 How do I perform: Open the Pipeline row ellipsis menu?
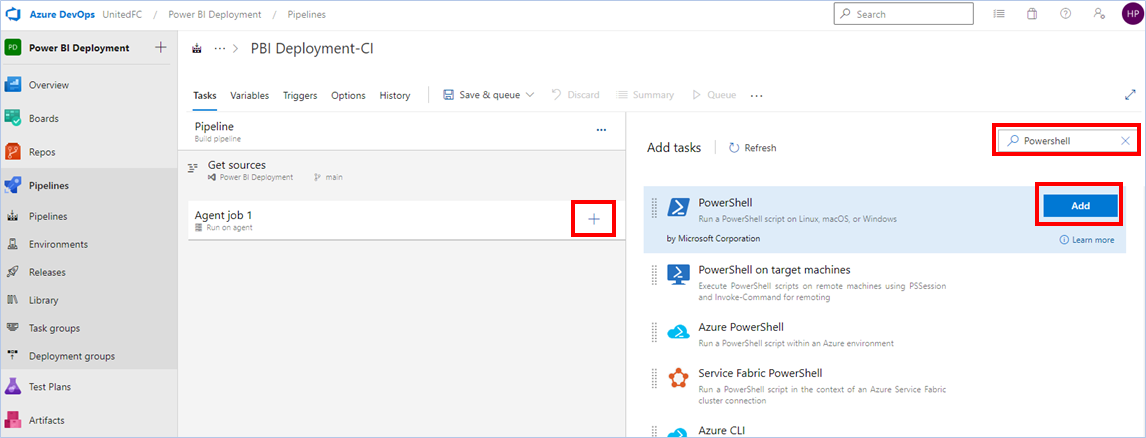[602, 130]
